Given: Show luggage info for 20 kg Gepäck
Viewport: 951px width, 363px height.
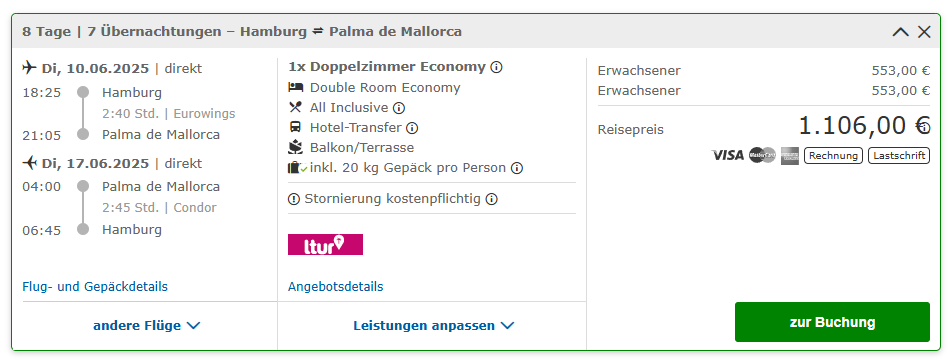Looking at the screenshot, I should (516, 168).
